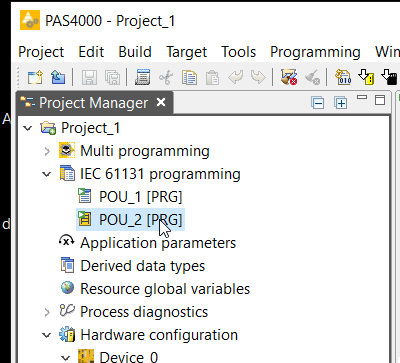Screen dimensions: 400x363
Task: Maximize the Project Manager panel
Action: click(380, 100)
